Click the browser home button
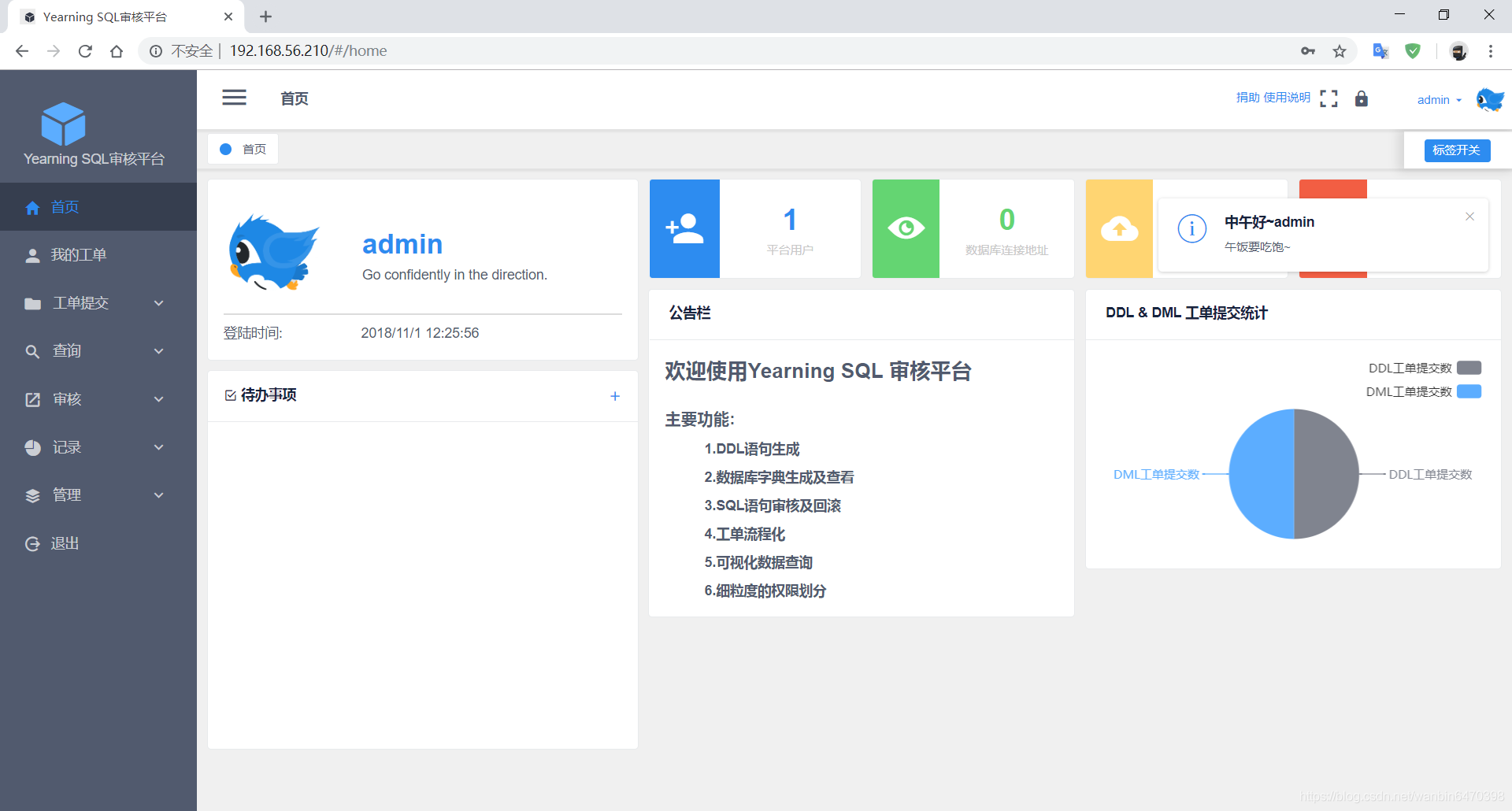Screen dimensions: 1512x811 point(117,51)
